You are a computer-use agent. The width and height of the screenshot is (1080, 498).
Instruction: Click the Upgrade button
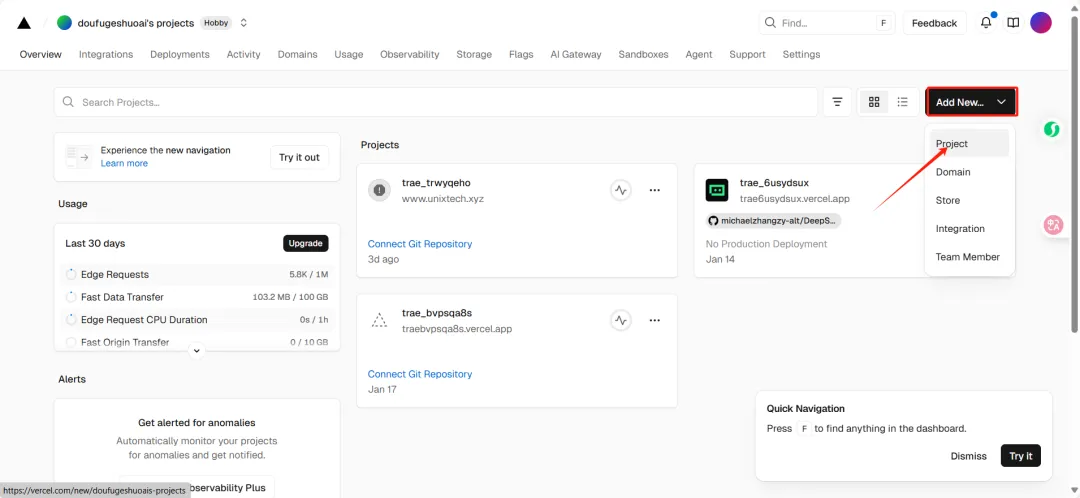[305, 243]
